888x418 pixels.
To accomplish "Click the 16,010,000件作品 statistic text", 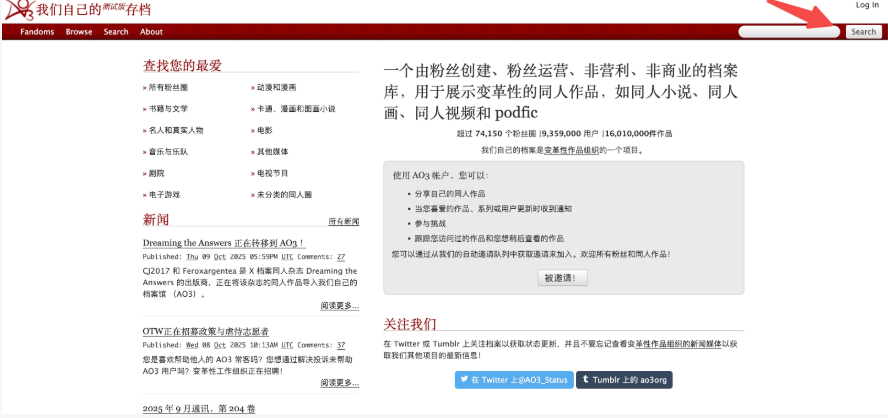I will point(638,134).
